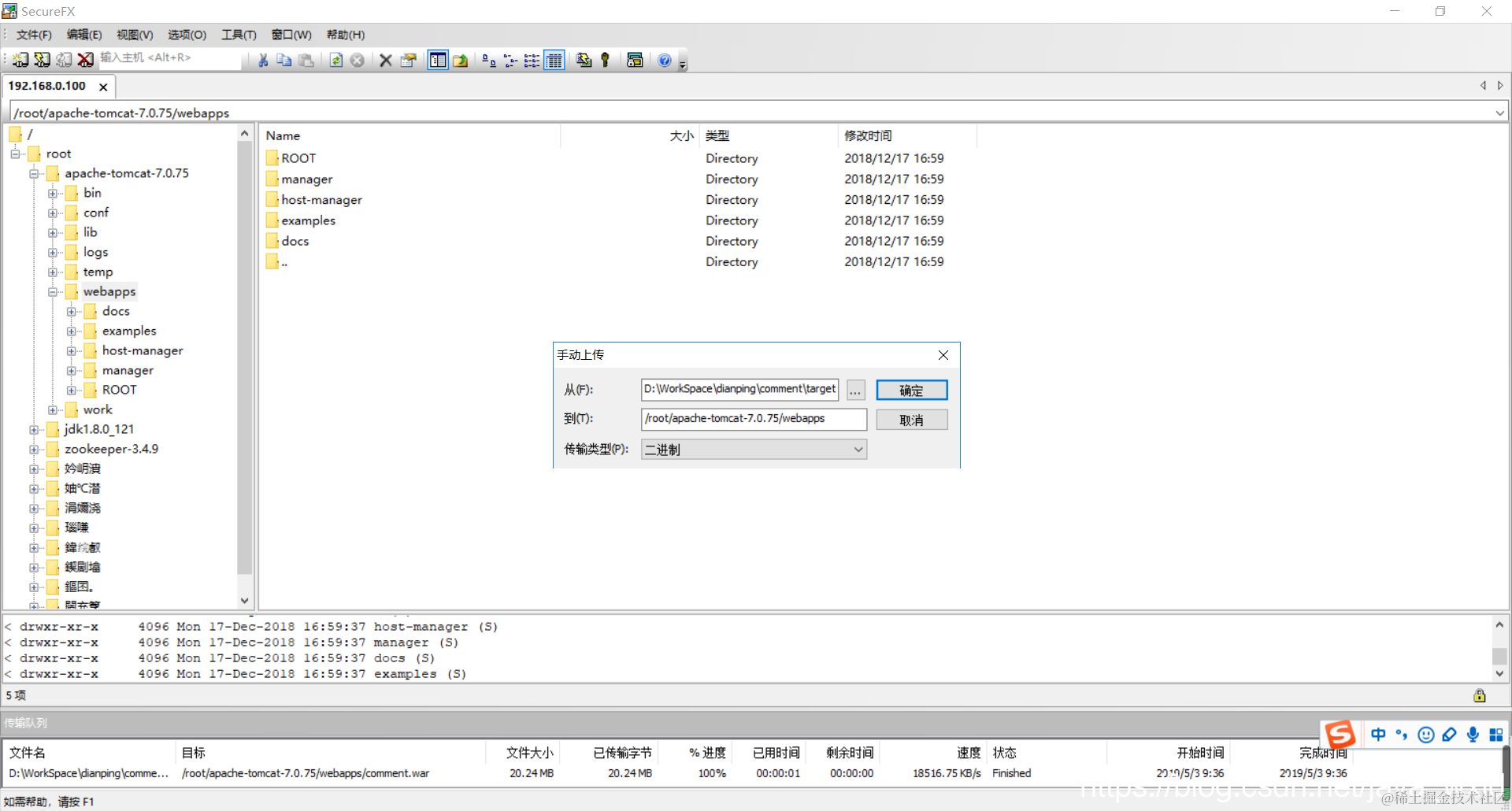Collapse the webapps tree node
Screen dimensions: 1512x811
click(53, 291)
